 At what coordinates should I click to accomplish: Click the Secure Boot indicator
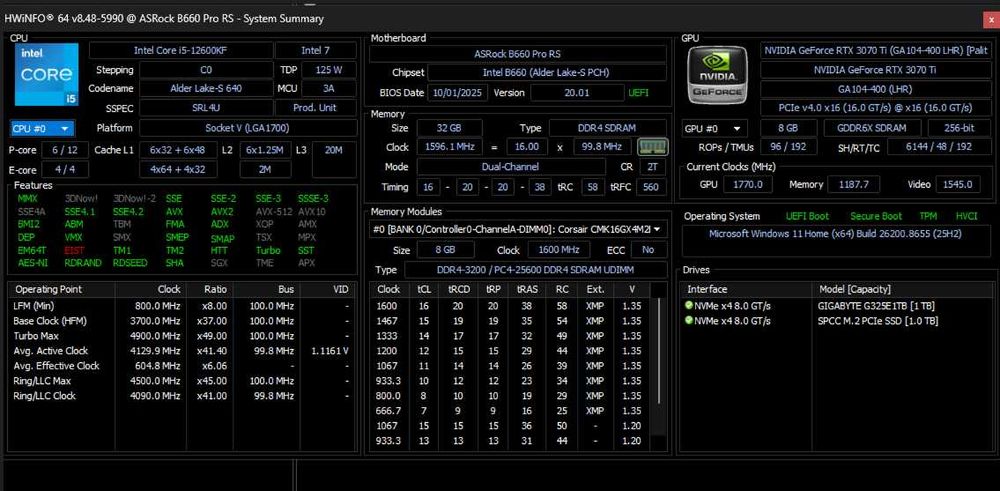coord(876,216)
